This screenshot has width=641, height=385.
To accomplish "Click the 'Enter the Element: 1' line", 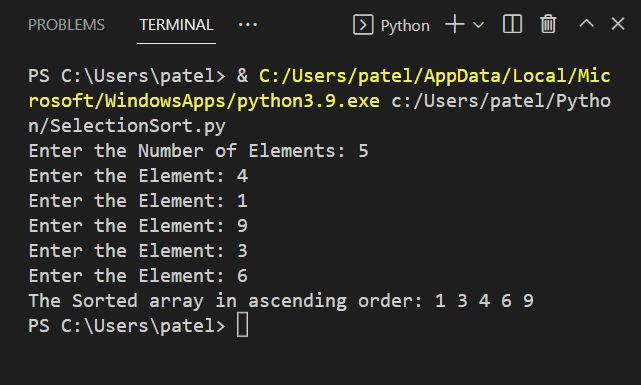I will 138,201.
